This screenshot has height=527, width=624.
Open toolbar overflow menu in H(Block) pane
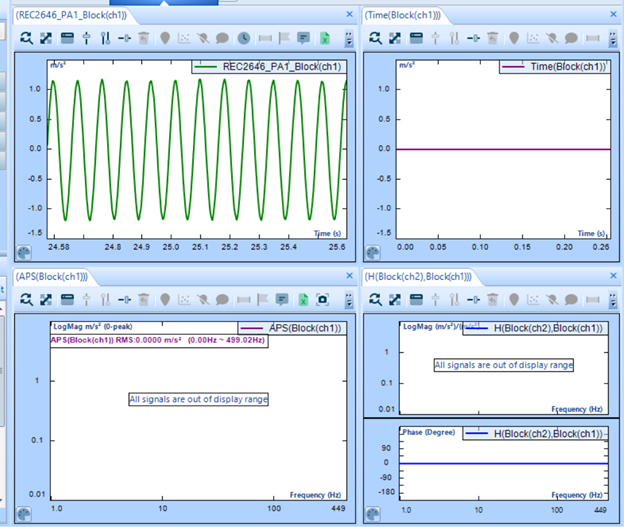[x=612, y=299]
